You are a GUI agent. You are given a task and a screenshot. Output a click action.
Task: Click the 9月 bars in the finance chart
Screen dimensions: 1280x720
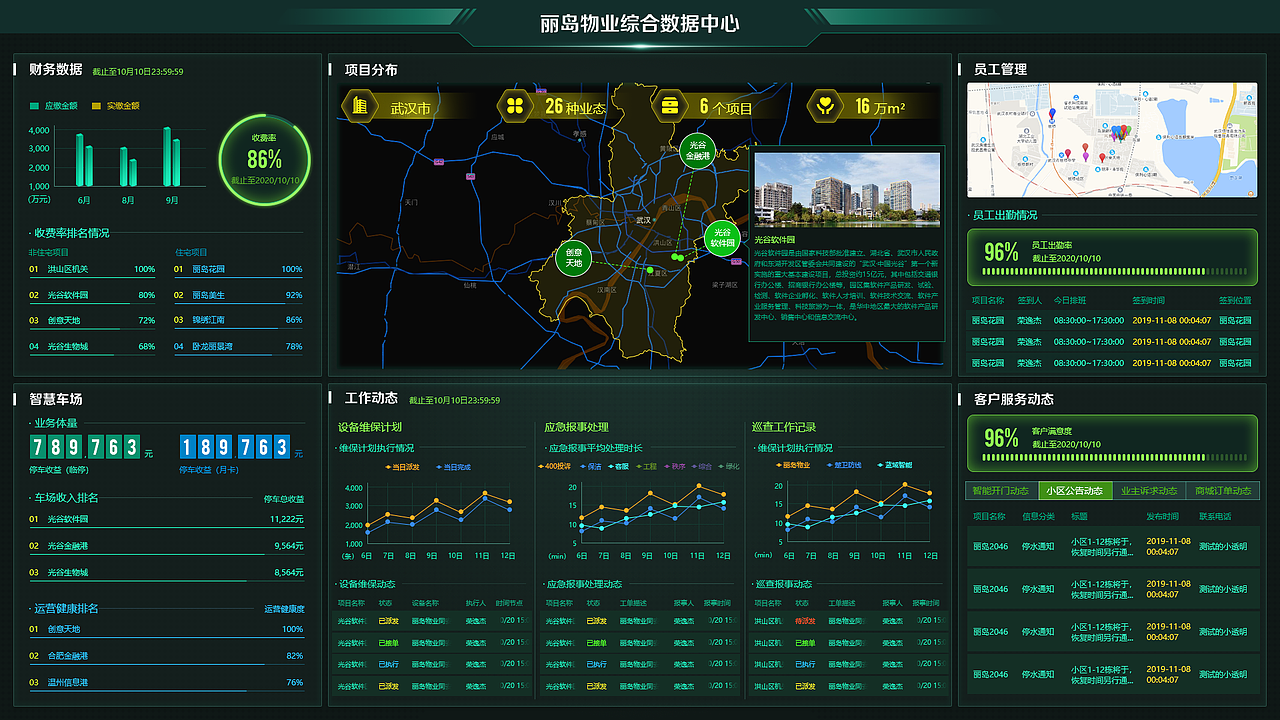click(x=172, y=157)
